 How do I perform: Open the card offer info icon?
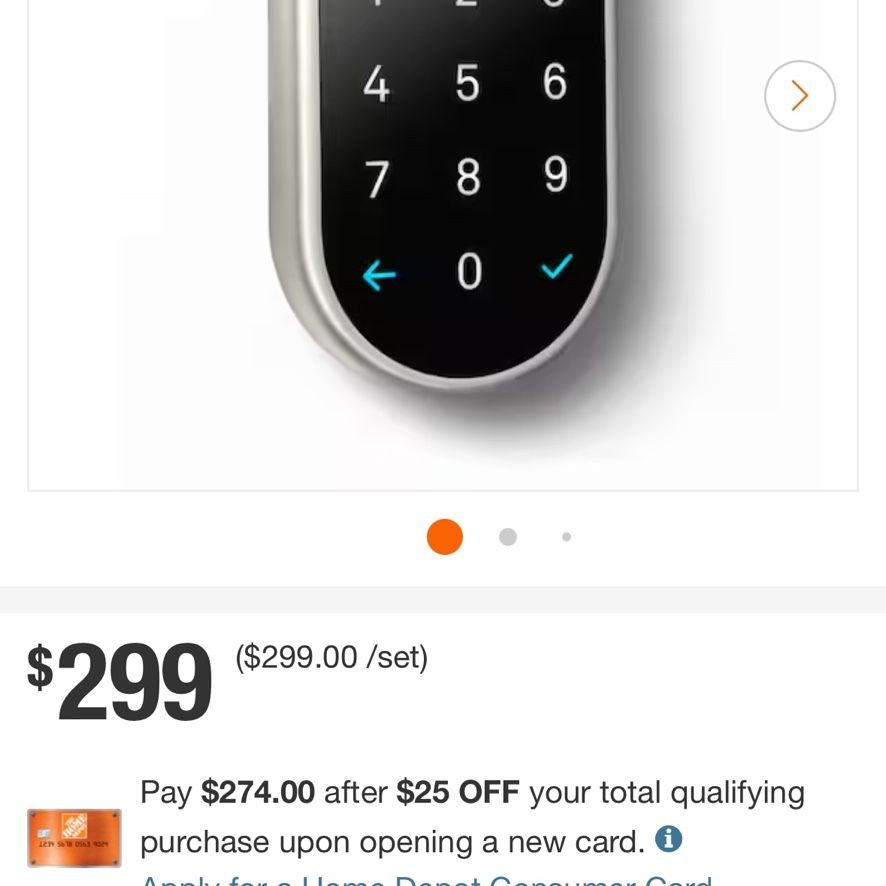pos(668,839)
